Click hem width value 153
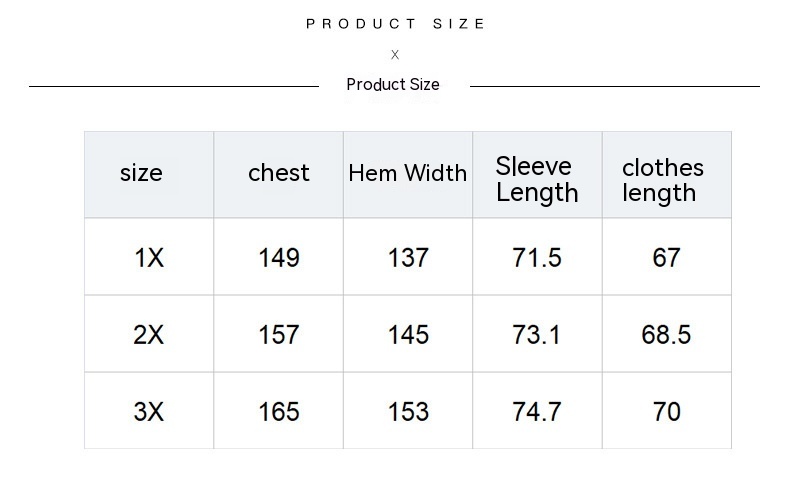This screenshot has height=482, width=790. click(408, 411)
